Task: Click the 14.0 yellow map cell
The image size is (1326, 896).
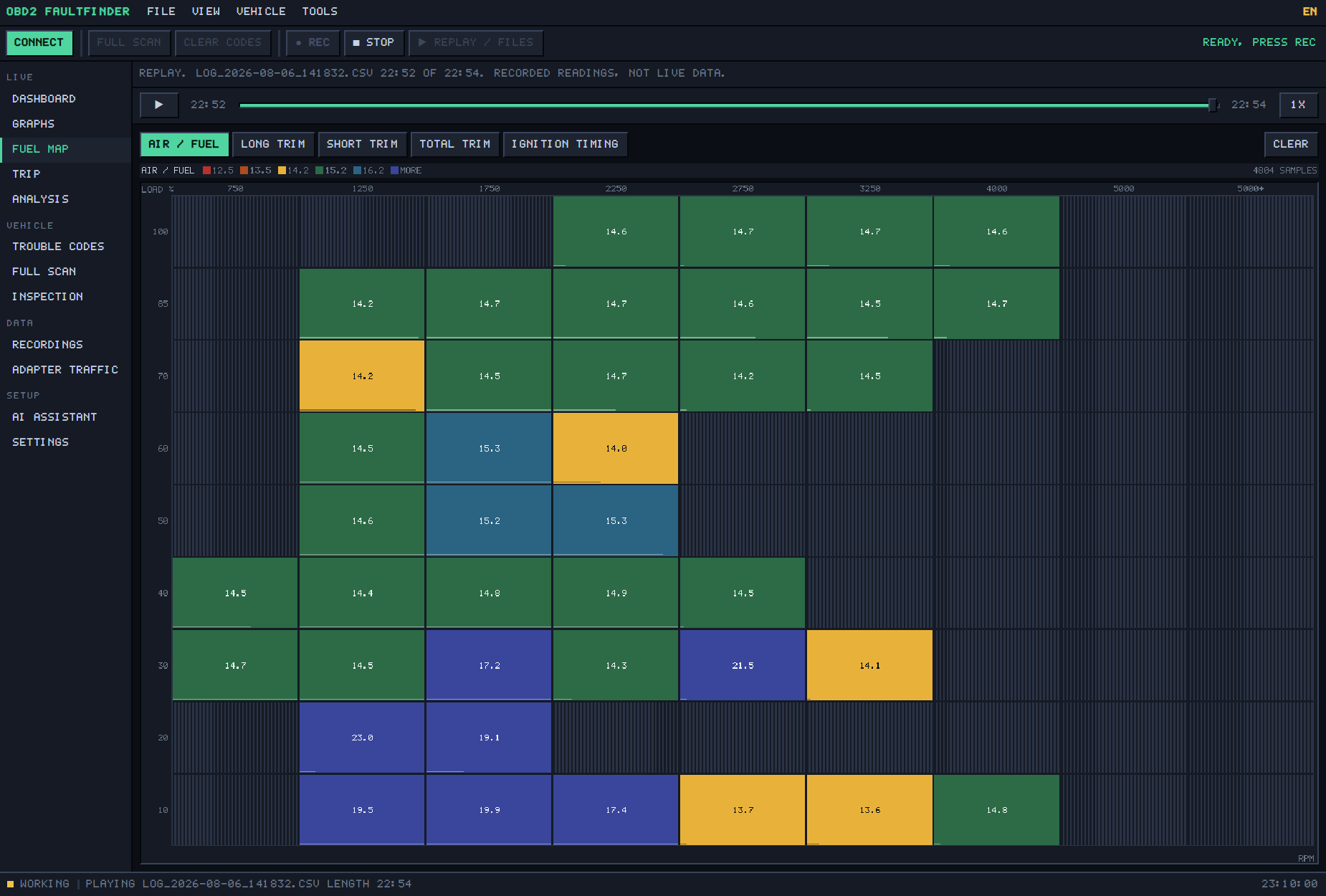Action: tap(616, 449)
